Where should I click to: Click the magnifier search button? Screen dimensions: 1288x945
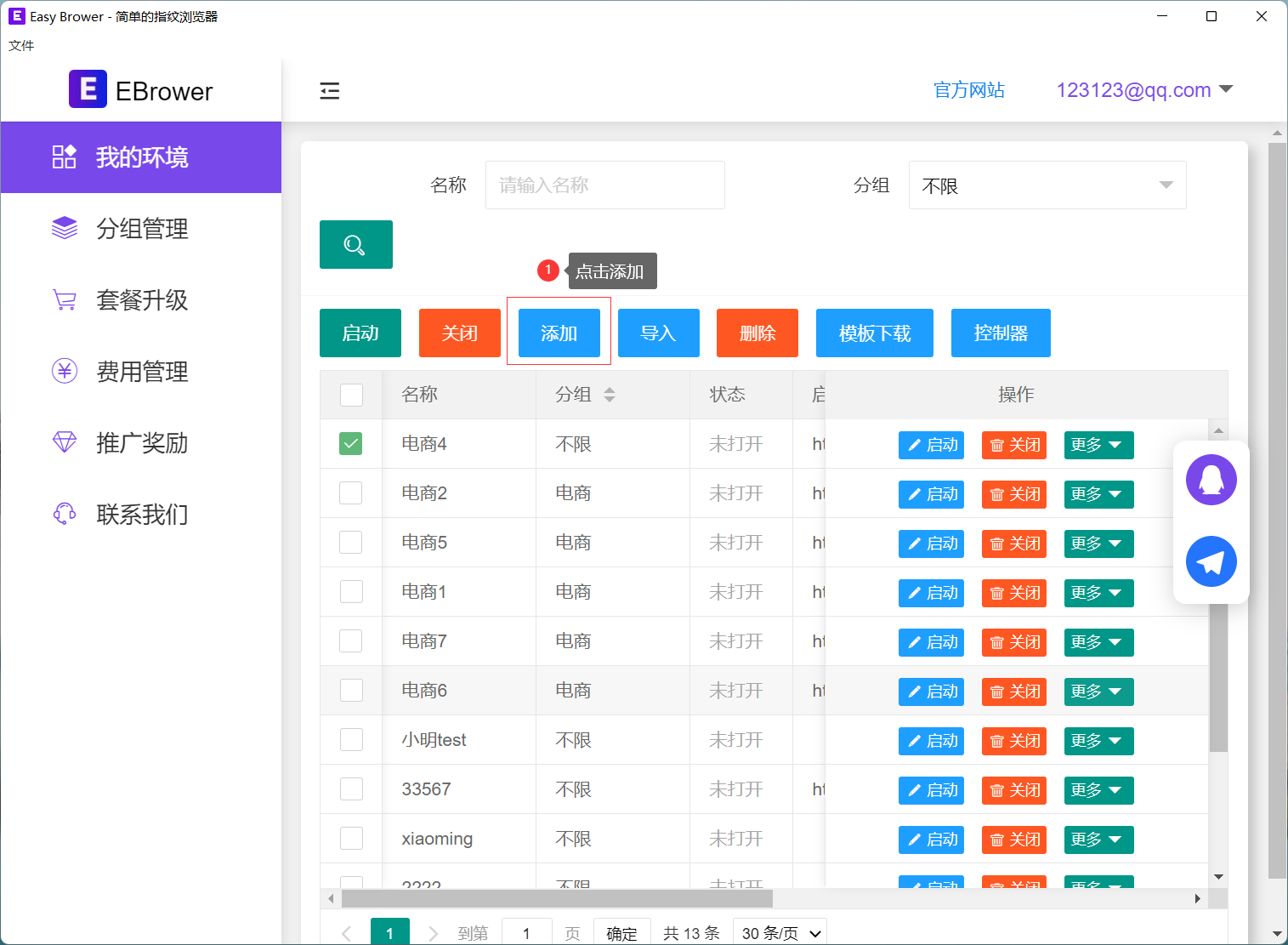pos(356,245)
